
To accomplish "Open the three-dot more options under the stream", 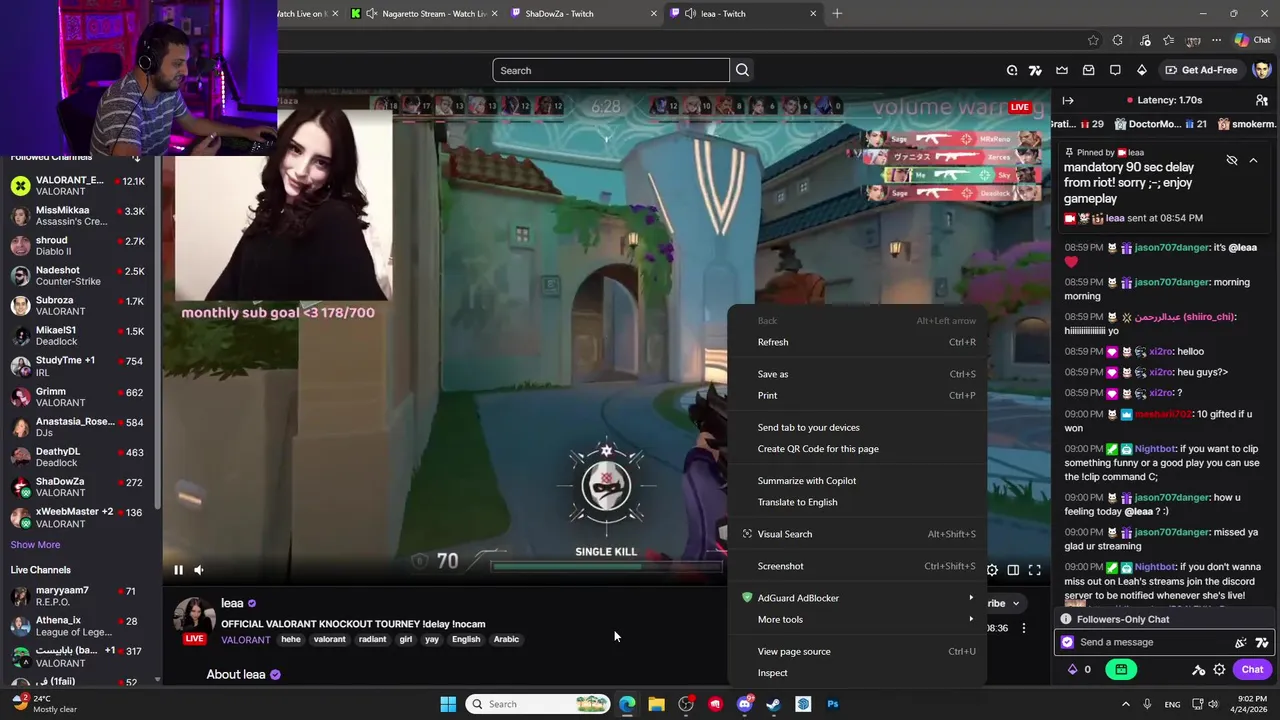I will point(1023,628).
